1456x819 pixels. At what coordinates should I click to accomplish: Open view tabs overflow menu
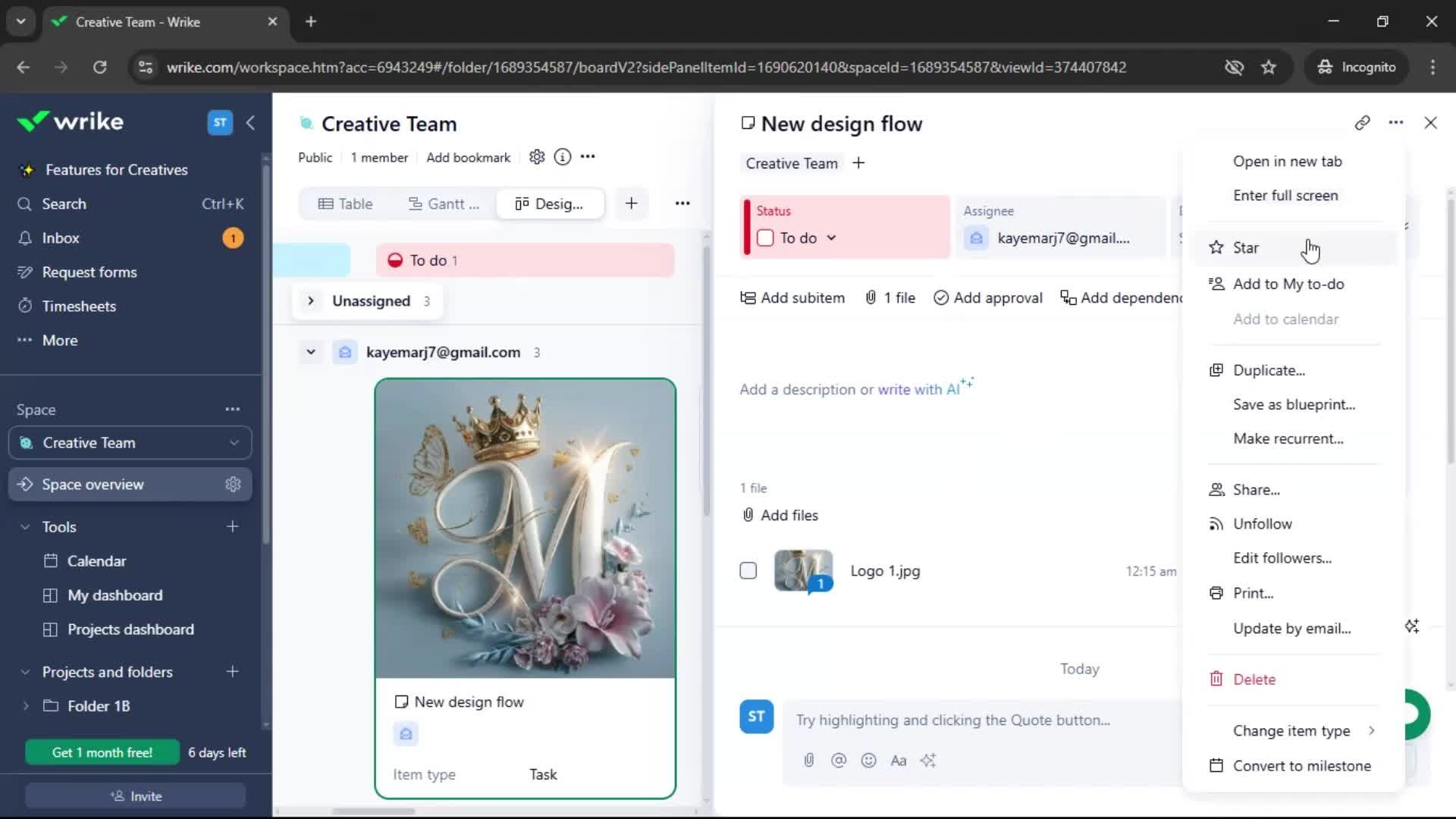682,203
